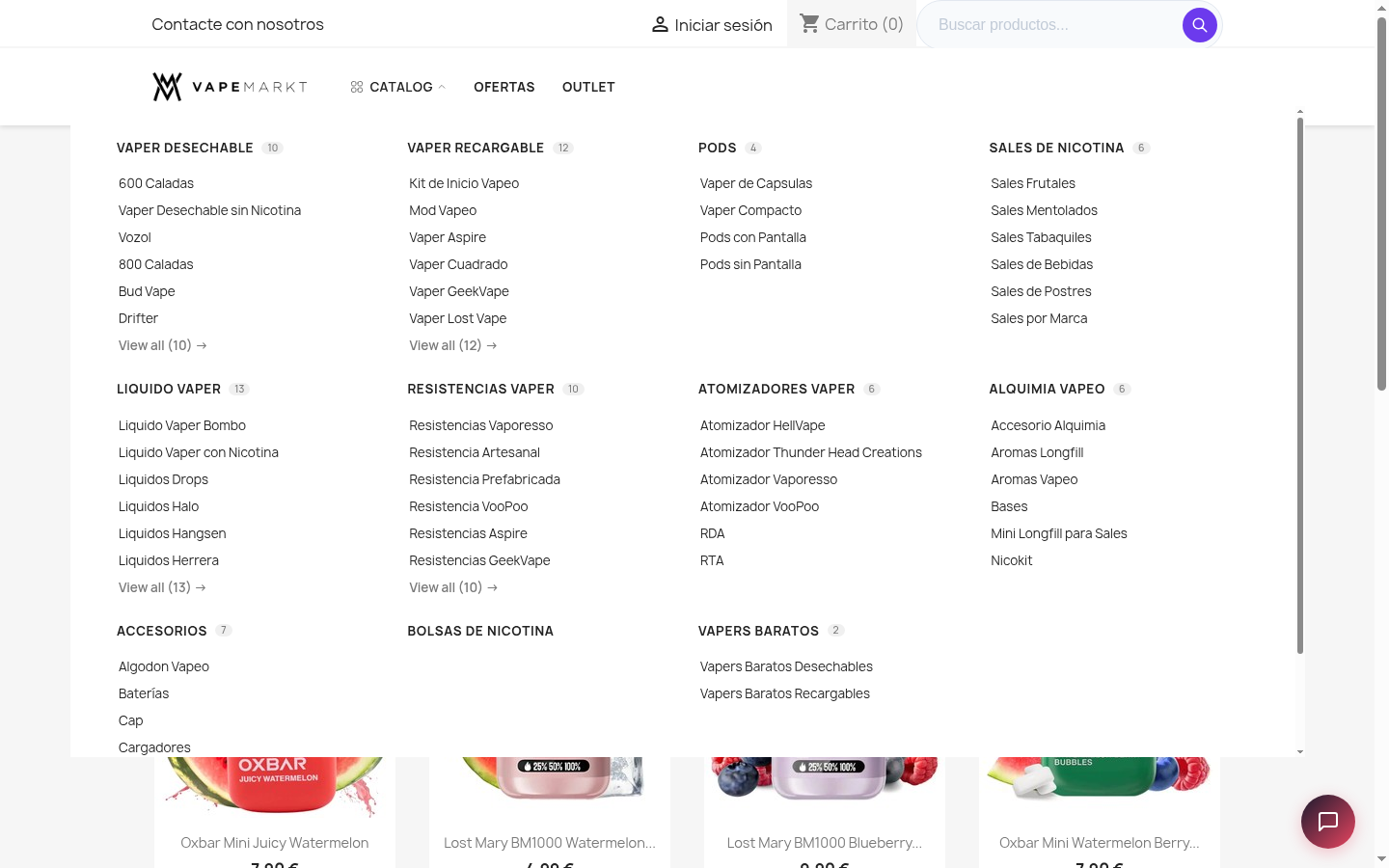This screenshot has height=868, width=1389.
Task: Open the OFERTAS menu item
Action: click(504, 87)
